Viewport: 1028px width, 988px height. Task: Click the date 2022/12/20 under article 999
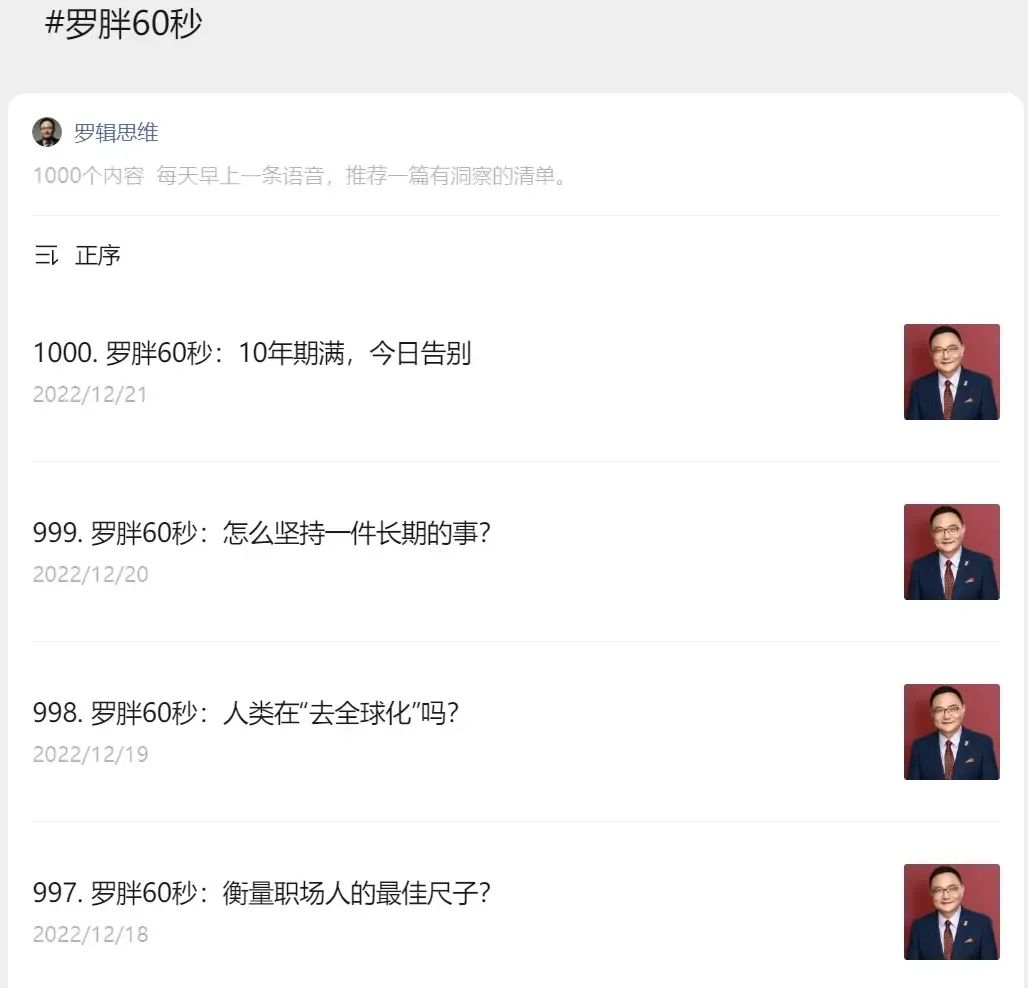[90, 574]
